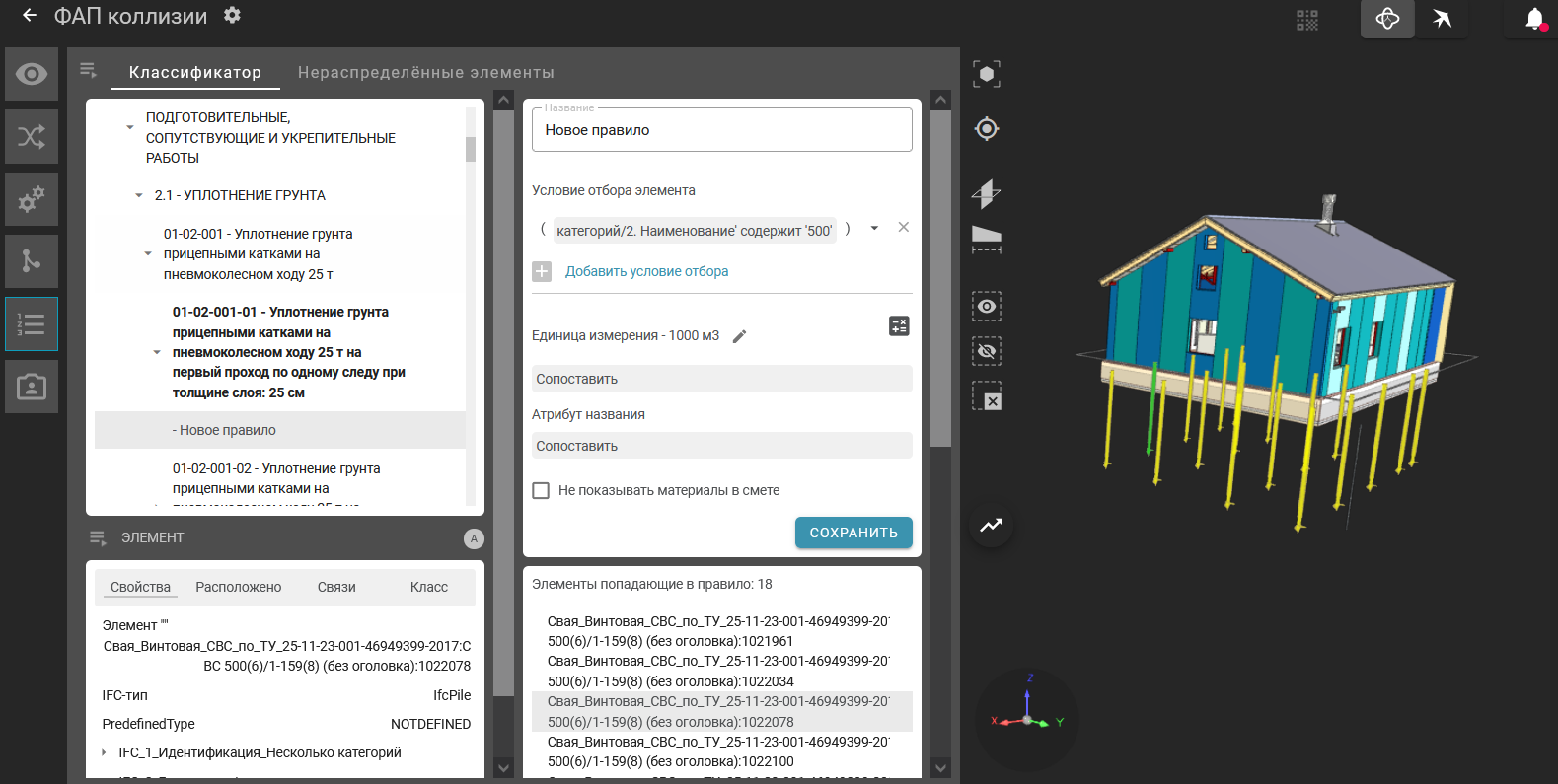Image resolution: width=1558 pixels, height=784 pixels.
Task: Expand IFC_1_Идентификация_Несколько категорий property group
Action: pos(104,752)
